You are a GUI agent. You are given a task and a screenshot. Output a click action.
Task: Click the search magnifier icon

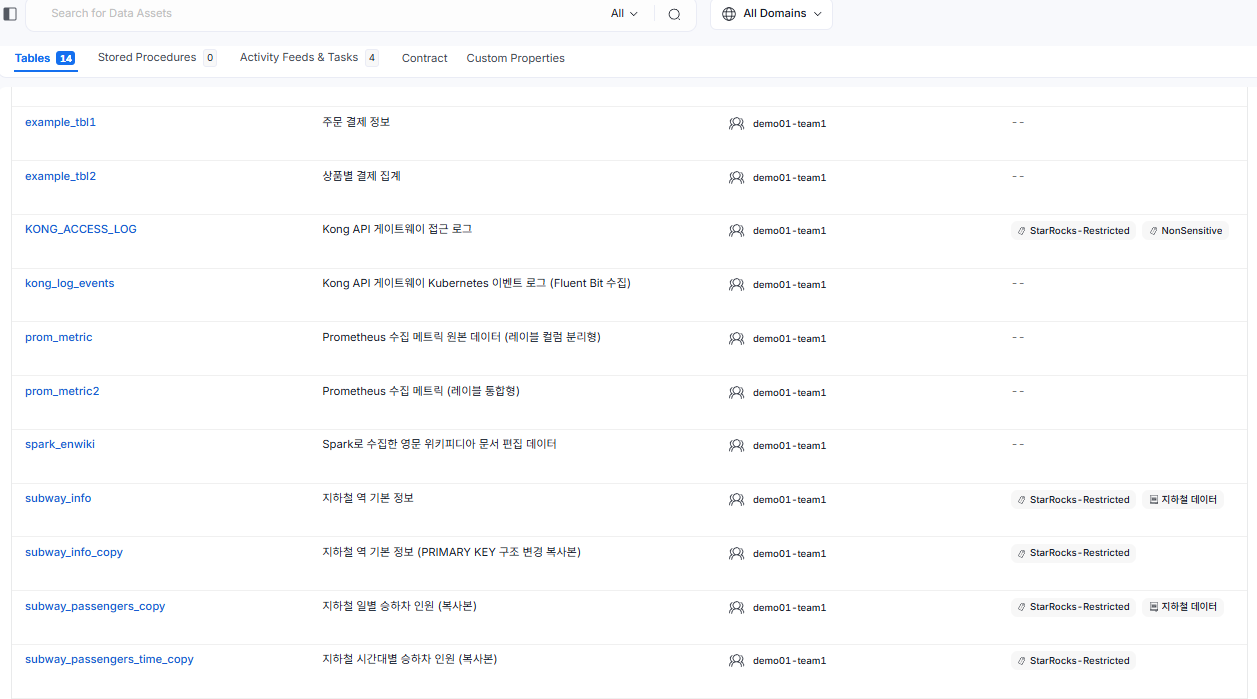[x=674, y=14]
